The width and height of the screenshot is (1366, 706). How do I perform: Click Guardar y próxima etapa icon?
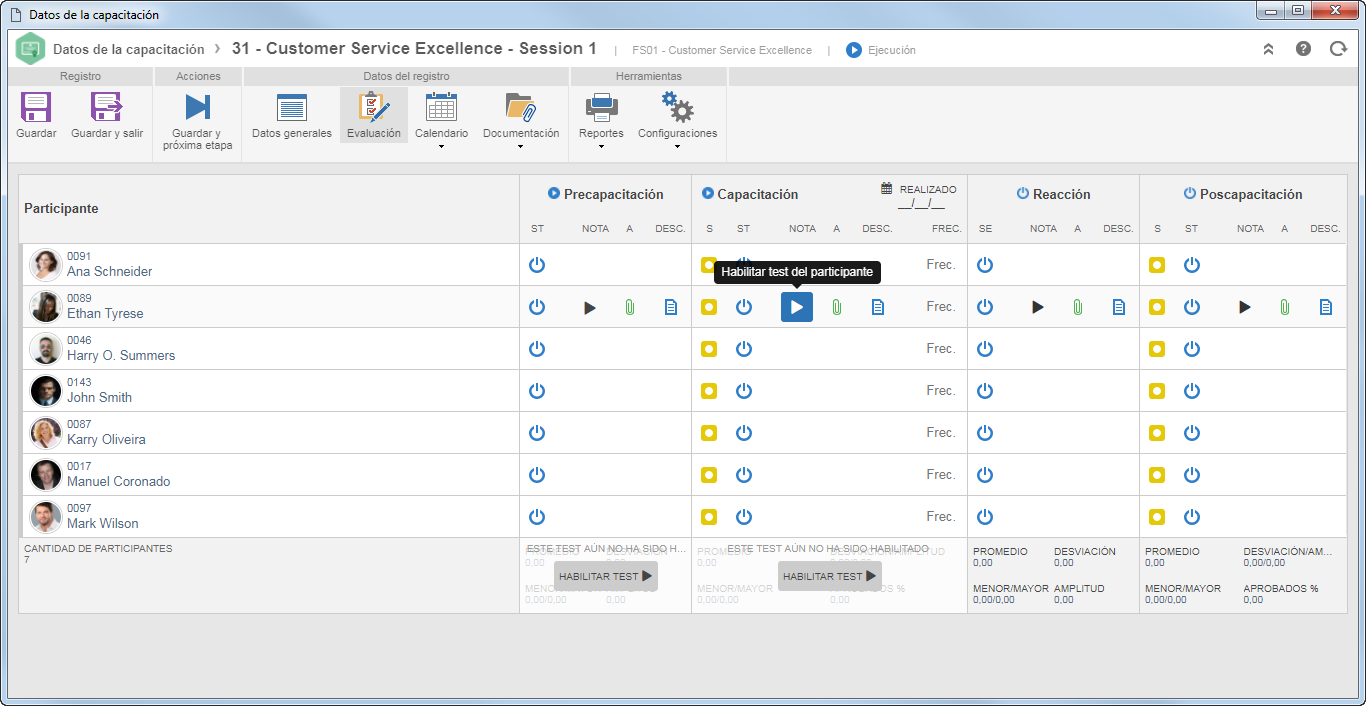197,107
